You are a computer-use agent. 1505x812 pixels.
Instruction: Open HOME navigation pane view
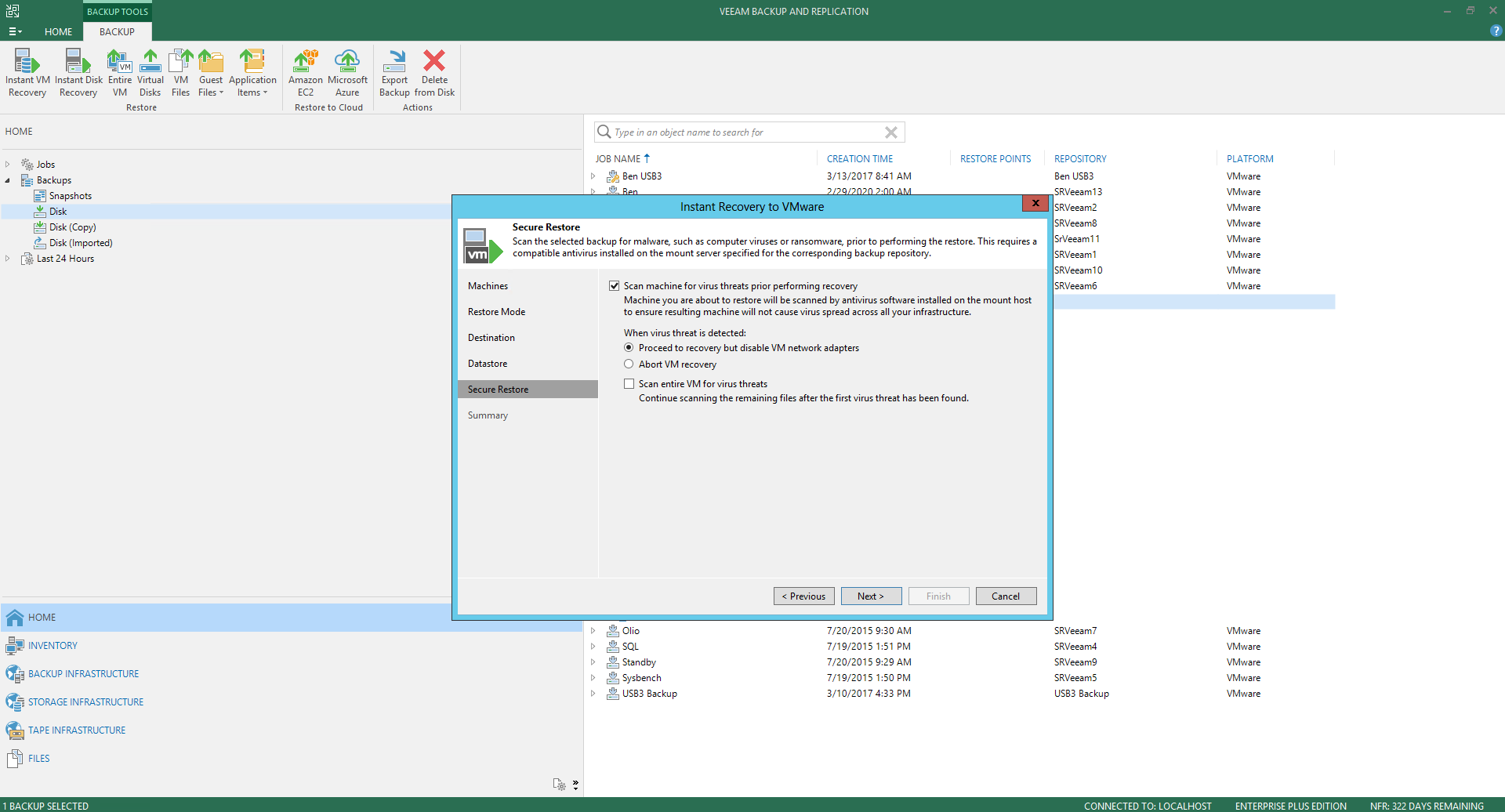tap(292, 618)
